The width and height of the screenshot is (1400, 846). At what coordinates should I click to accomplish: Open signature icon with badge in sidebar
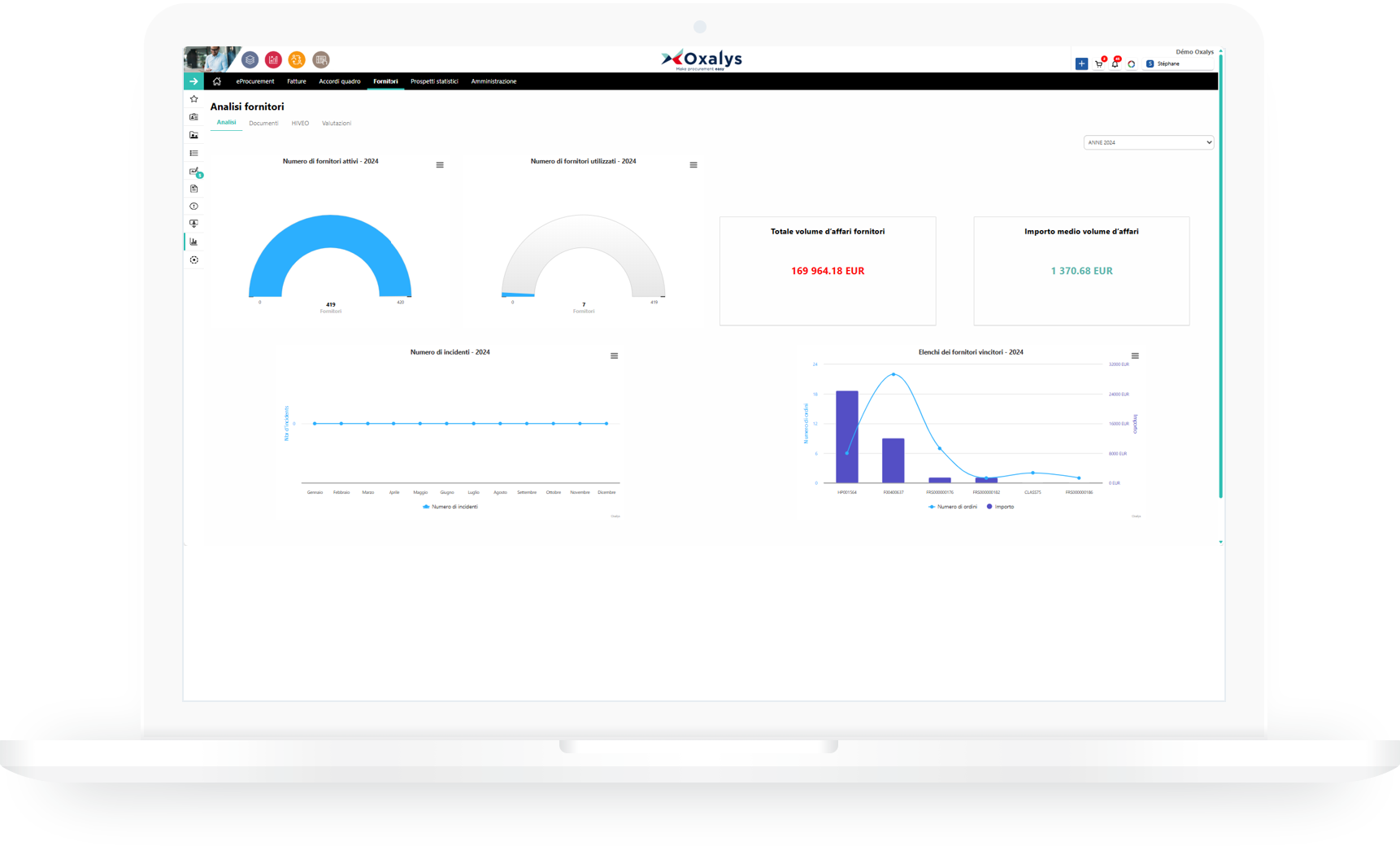pos(194,172)
